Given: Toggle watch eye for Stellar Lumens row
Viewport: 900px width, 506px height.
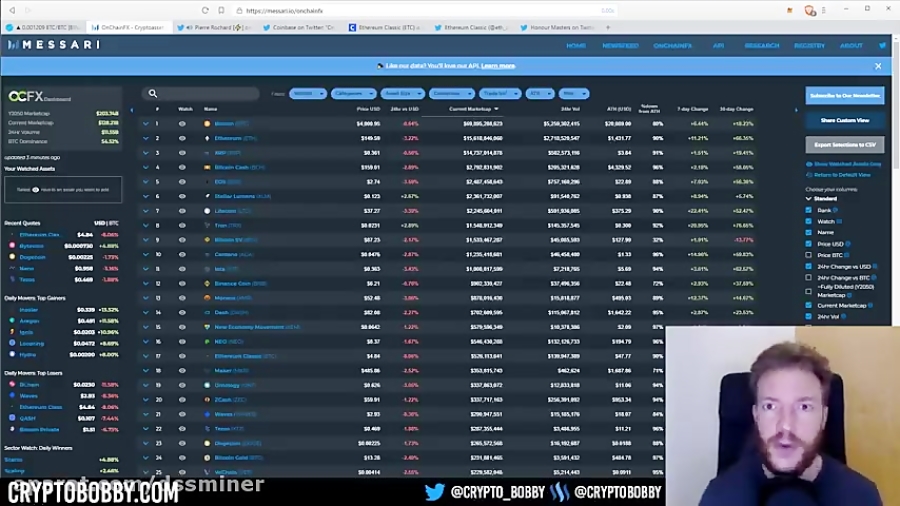Looking at the screenshot, I should pos(182,196).
